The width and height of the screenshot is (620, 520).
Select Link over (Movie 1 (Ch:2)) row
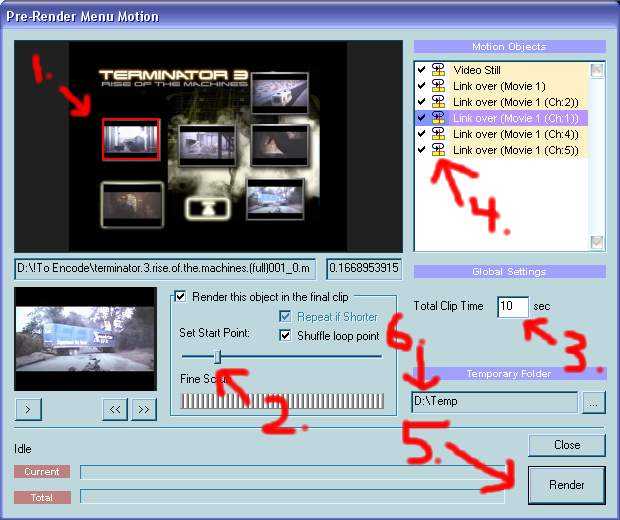[501, 102]
